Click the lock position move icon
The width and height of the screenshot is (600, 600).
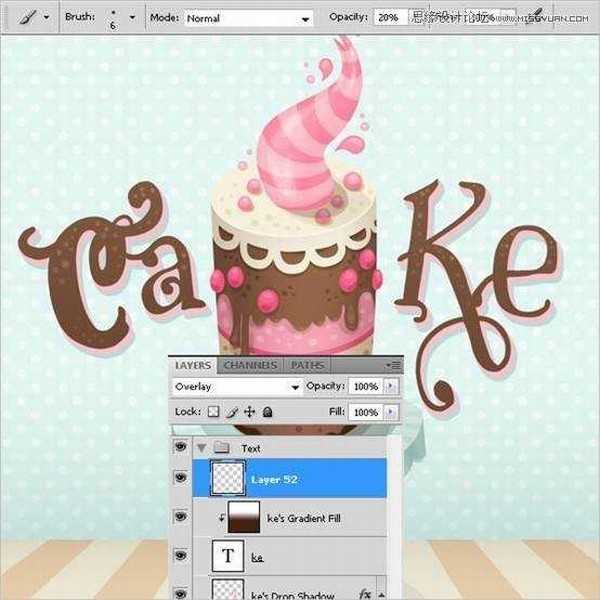click(249, 412)
